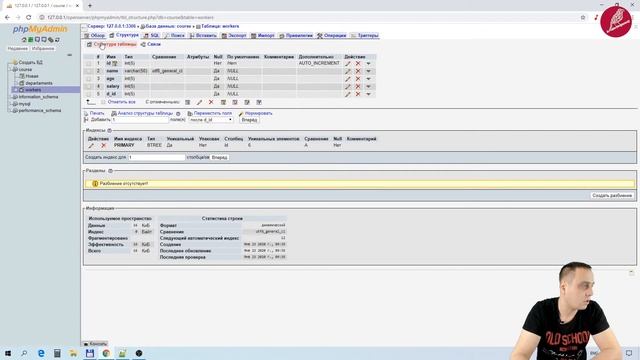
Task: Open the 'после d_id' position dropdown
Action: [x=211, y=120]
